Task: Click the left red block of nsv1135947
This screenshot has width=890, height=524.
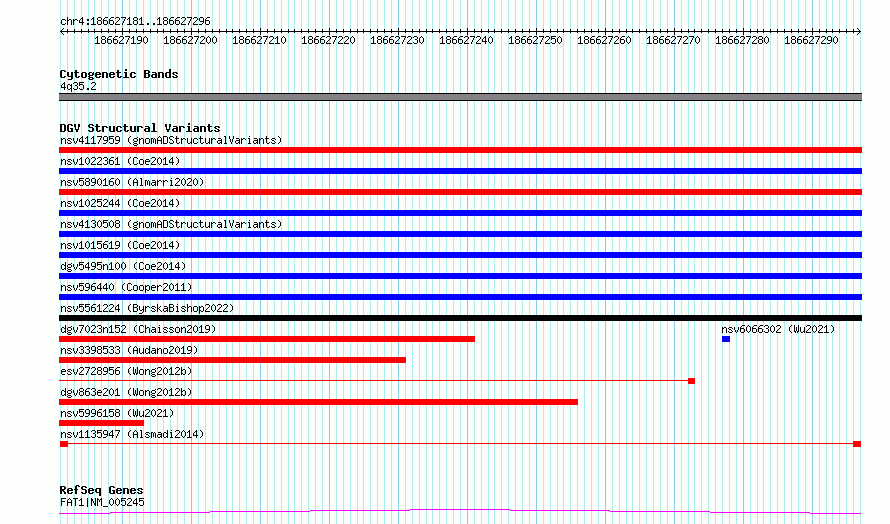Action: coord(64,444)
